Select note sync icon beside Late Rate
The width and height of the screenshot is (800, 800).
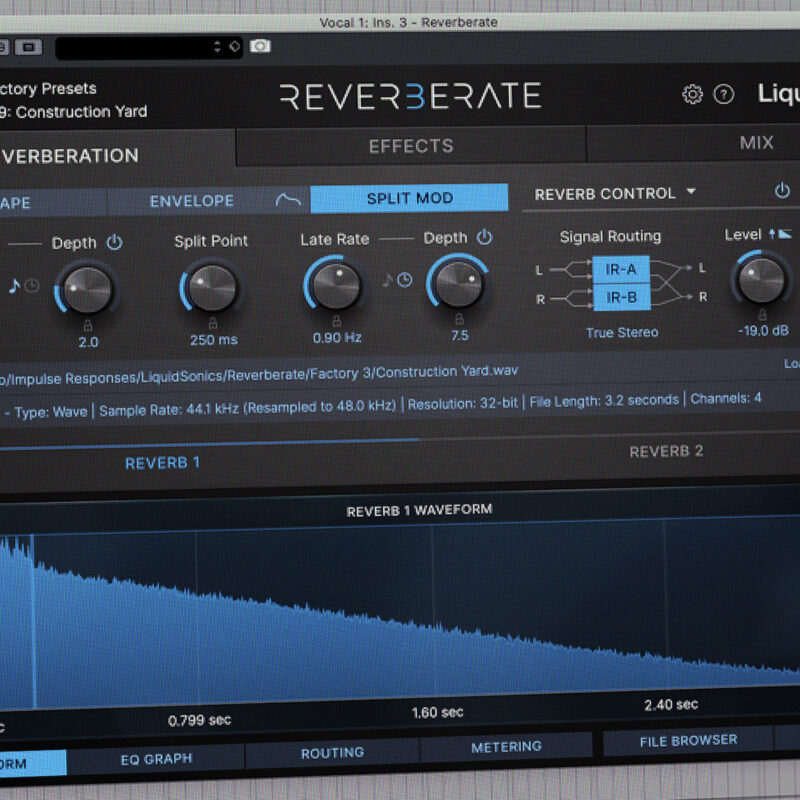tap(388, 280)
